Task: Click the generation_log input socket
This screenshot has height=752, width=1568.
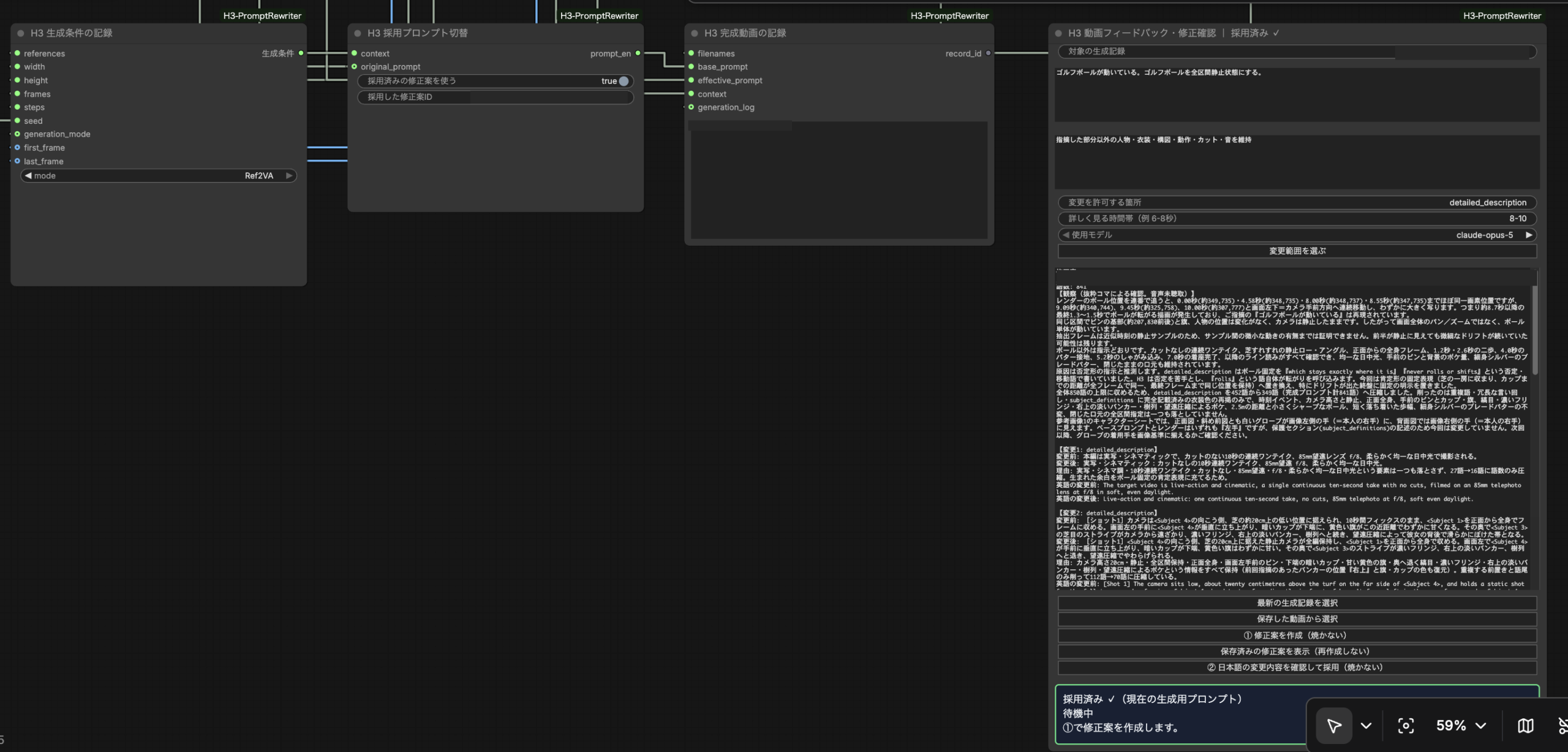Action: pyautogui.click(x=691, y=107)
